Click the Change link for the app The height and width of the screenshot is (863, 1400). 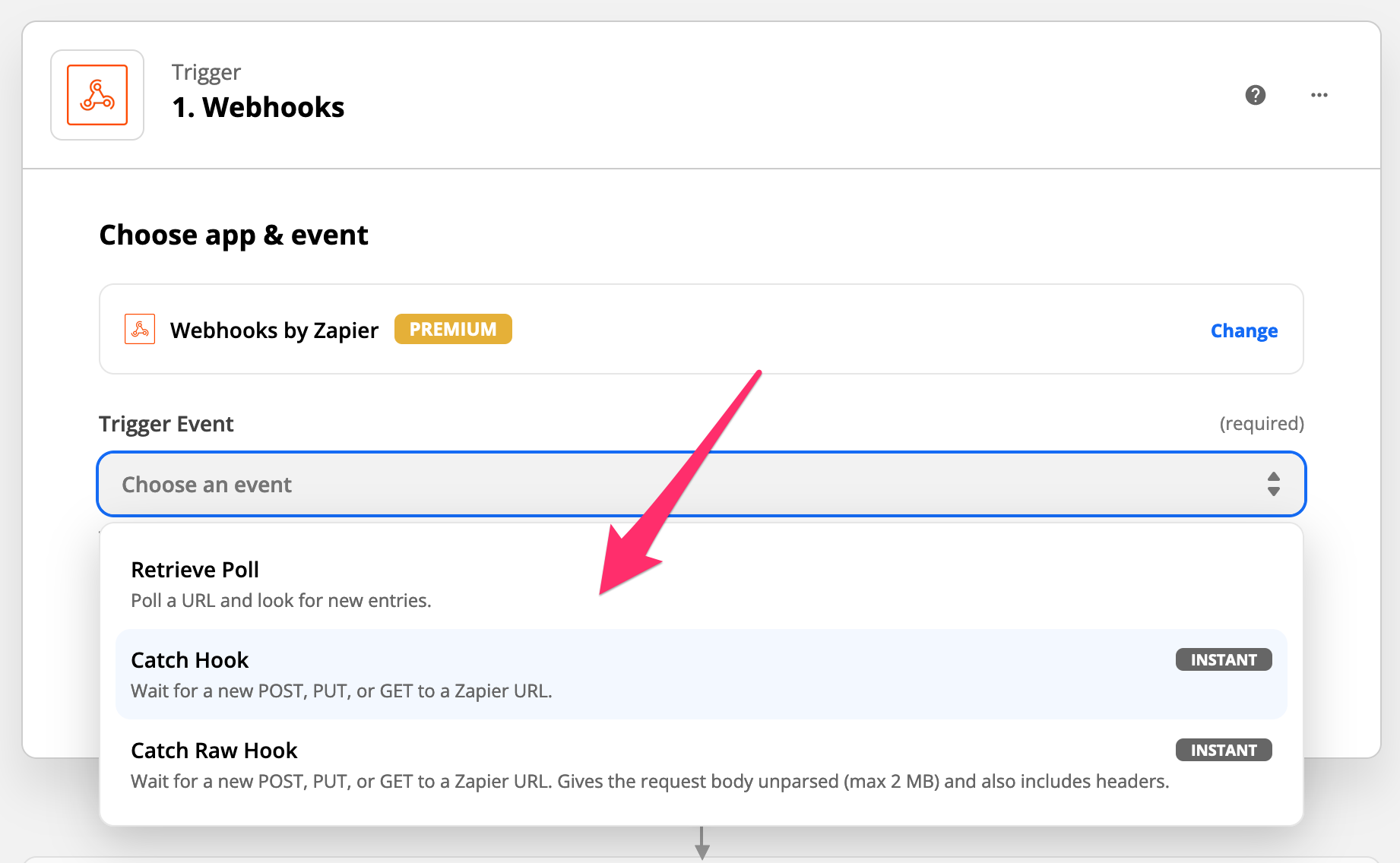pos(1243,330)
